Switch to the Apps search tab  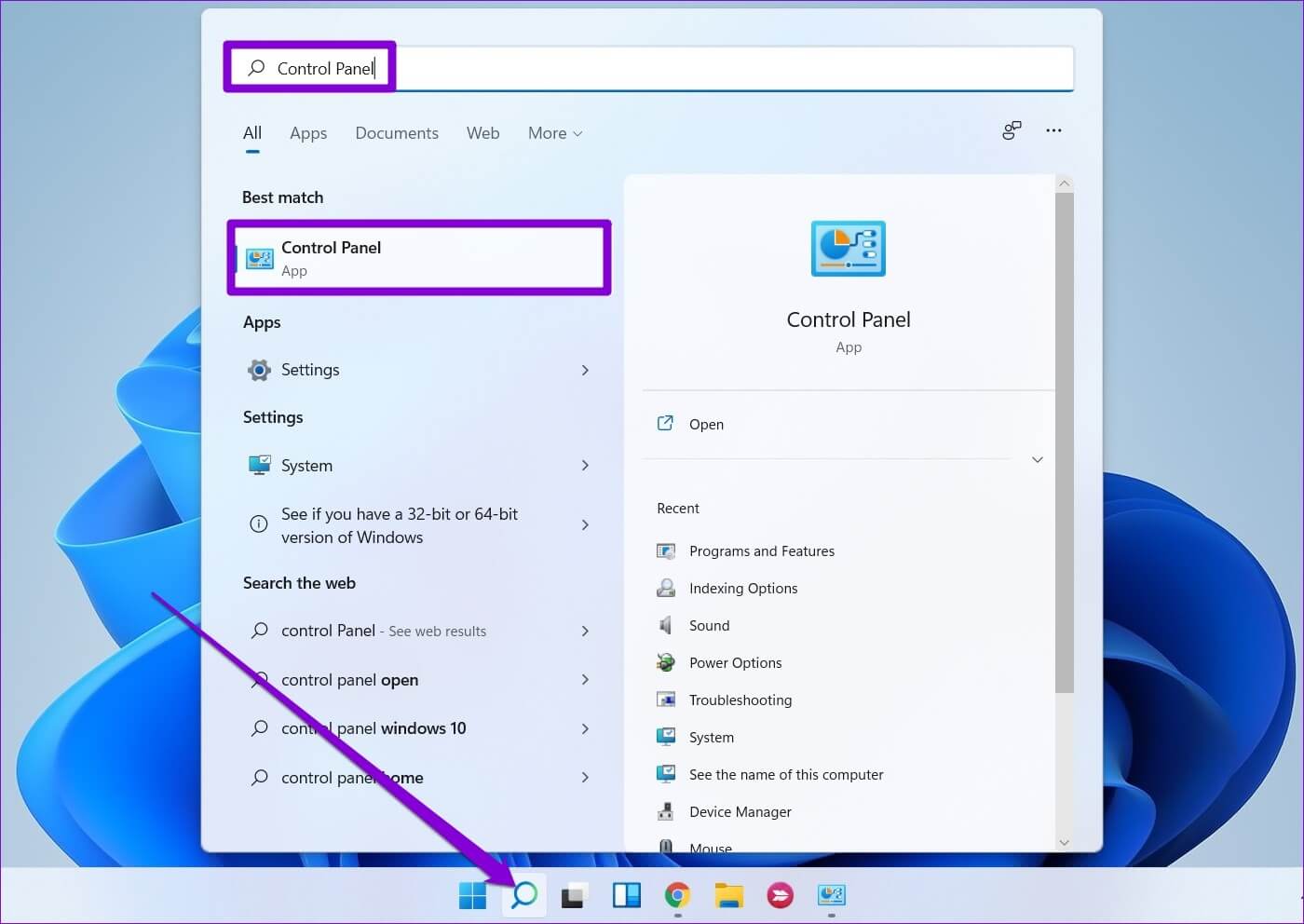click(308, 133)
